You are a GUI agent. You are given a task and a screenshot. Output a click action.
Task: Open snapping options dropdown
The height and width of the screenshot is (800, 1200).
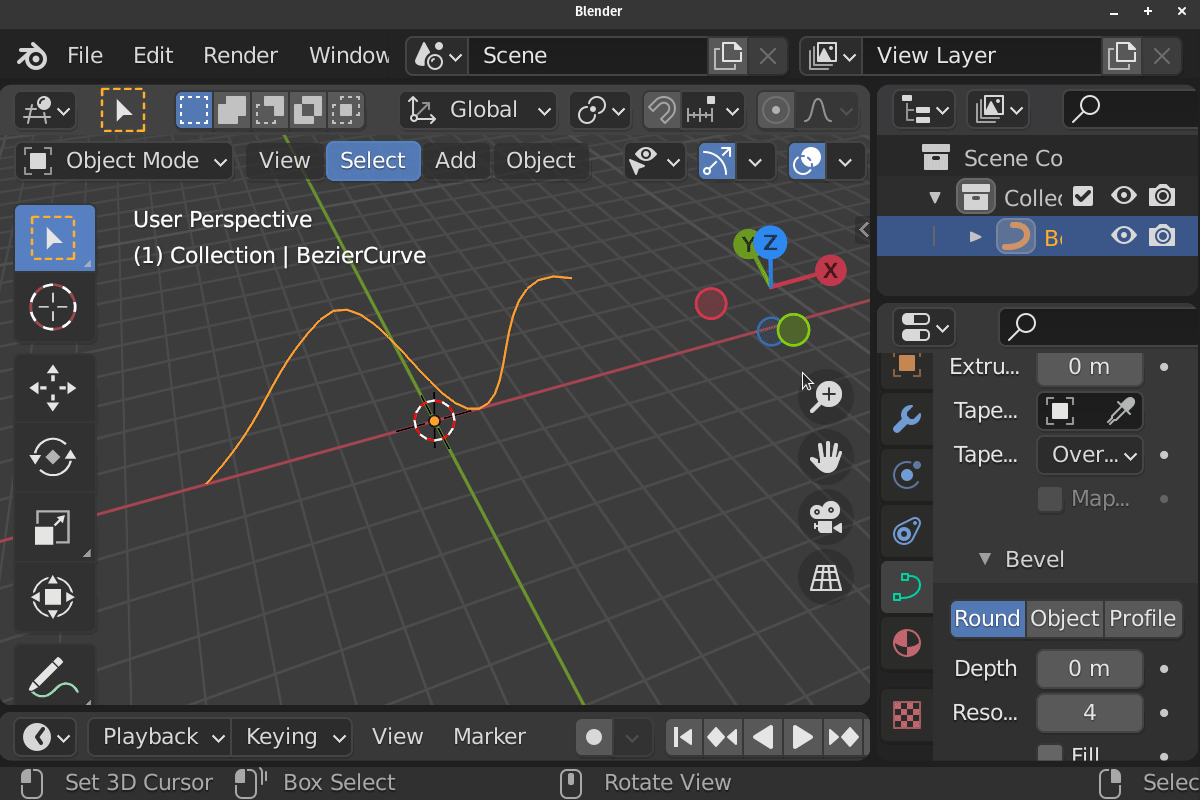(714, 110)
